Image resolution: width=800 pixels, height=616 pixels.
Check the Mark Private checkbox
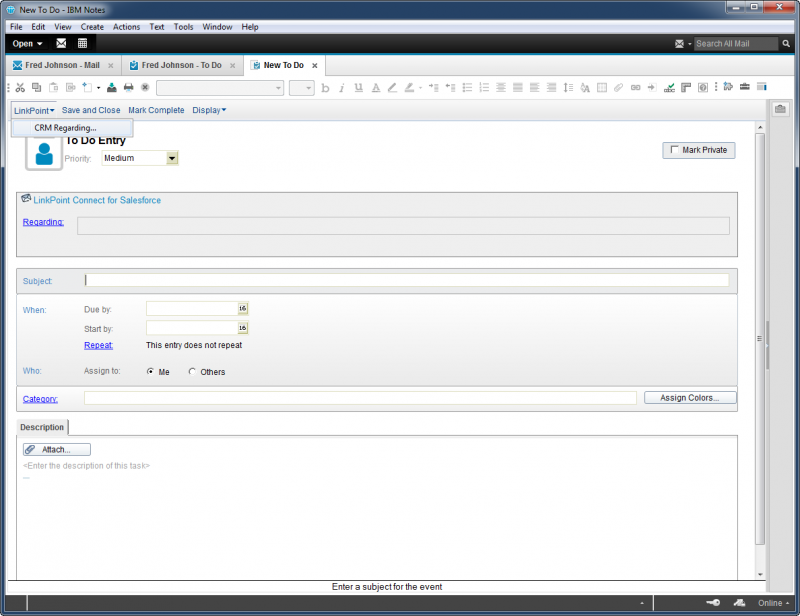click(674, 150)
